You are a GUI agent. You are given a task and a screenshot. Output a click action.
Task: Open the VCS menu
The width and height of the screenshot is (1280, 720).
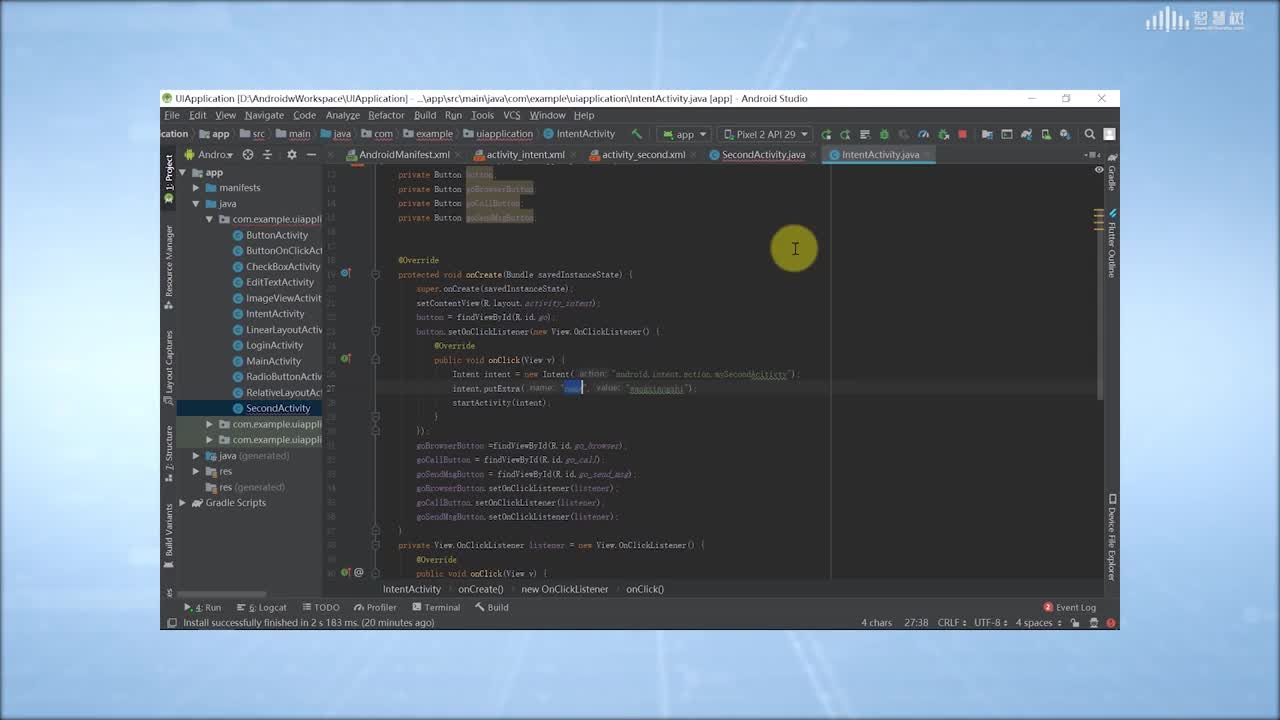click(511, 115)
